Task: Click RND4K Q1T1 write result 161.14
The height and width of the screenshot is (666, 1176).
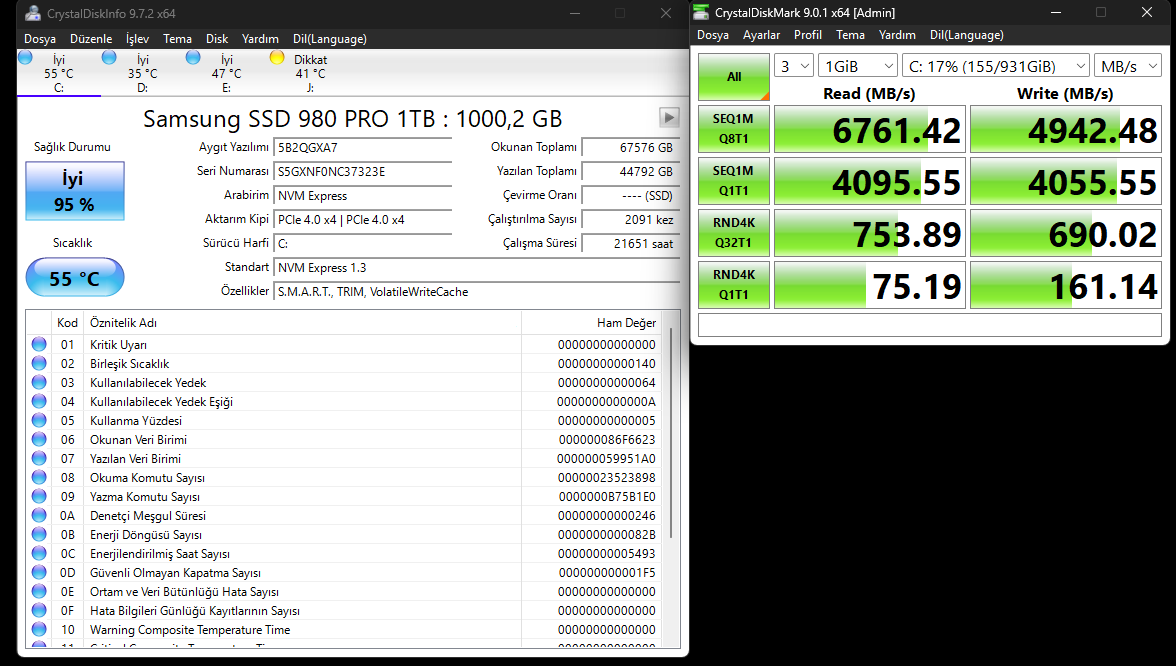Action: point(1066,285)
